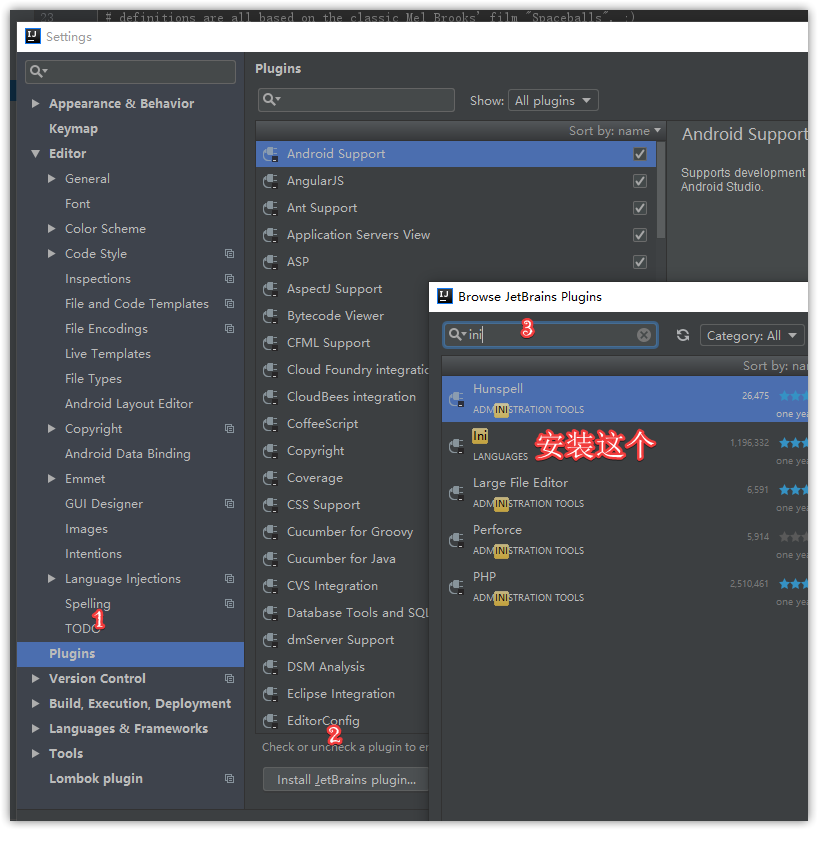Click project-level icon beside Version Control
818x861 pixels.
[x=229, y=679]
